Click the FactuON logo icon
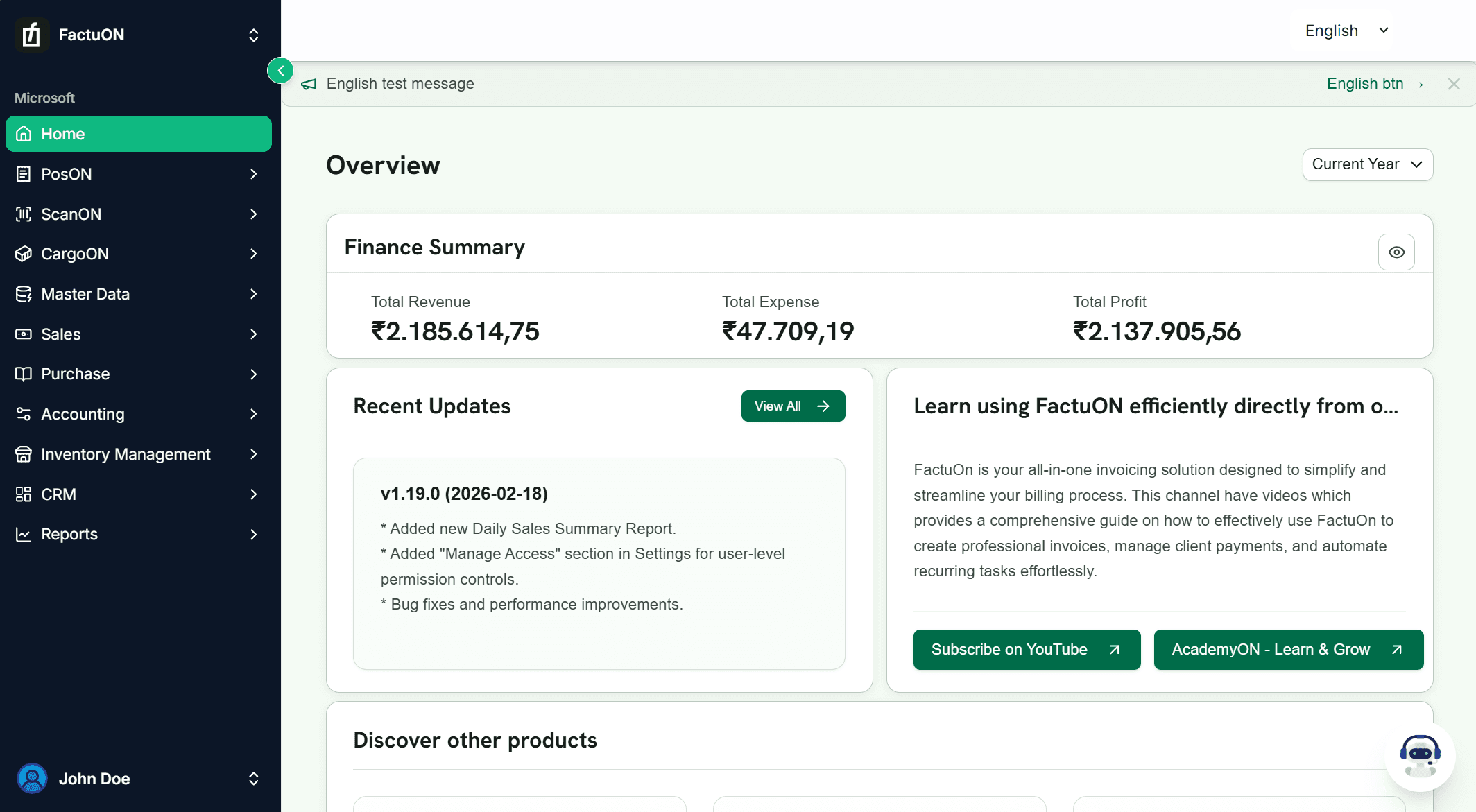The image size is (1476, 812). pyautogui.click(x=32, y=35)
